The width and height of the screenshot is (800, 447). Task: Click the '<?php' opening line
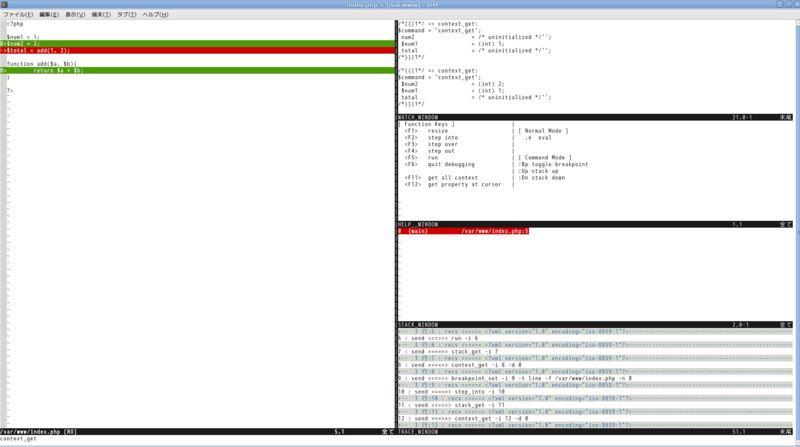[x=15, y=23]
